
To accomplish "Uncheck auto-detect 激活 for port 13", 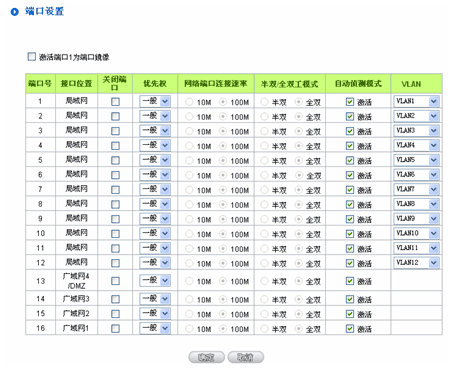I will coord(349,281).
